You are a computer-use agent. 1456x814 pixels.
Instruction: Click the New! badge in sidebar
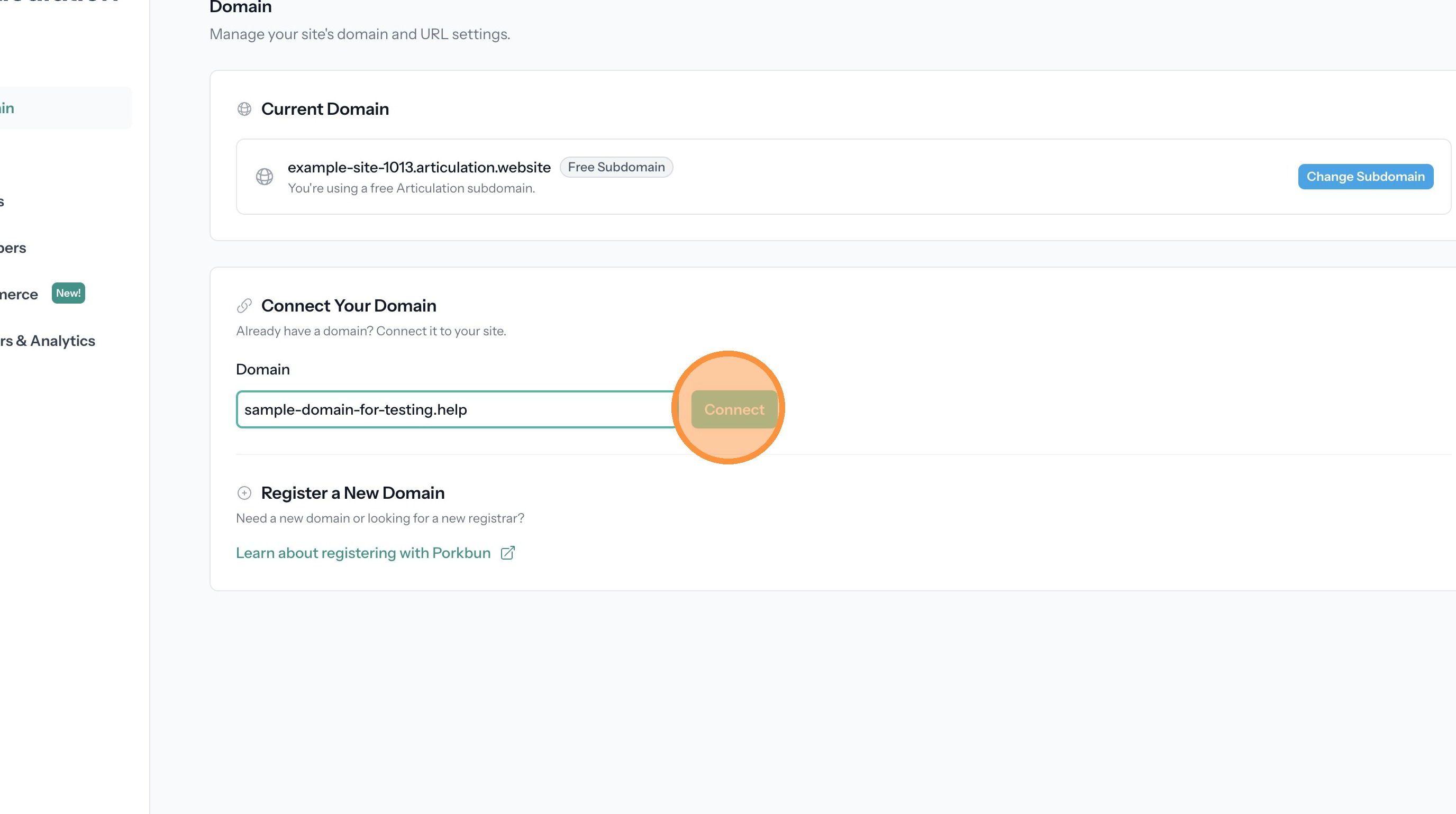(x=68, y=293)
